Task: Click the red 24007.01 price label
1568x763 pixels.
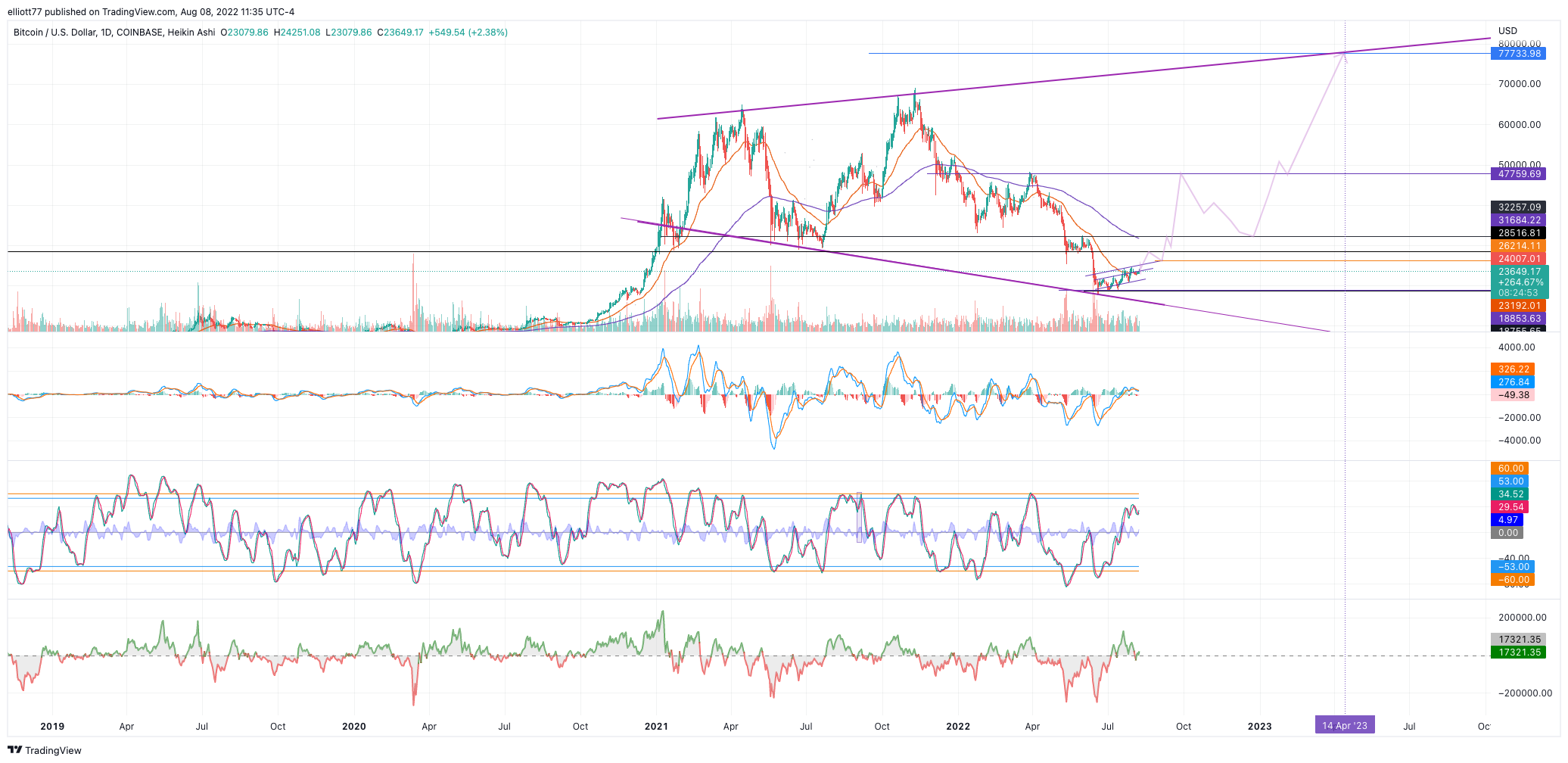Action: point(1518,259)
